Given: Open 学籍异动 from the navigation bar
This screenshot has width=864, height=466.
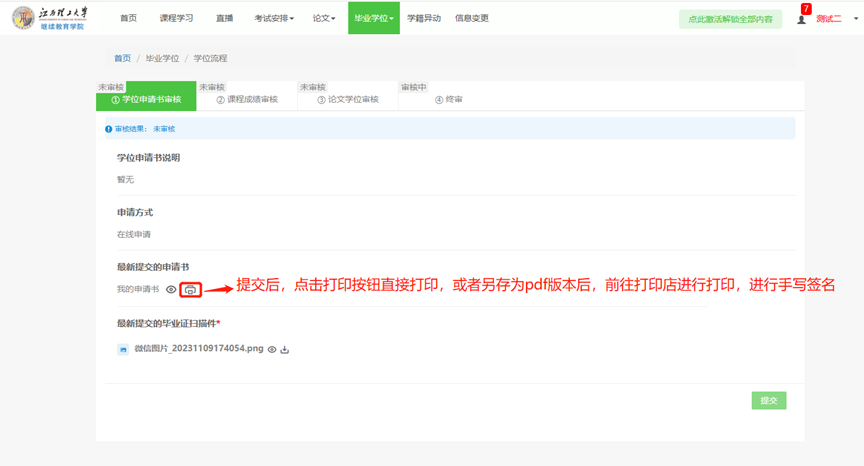Looking at the screenshot, I should click(x=423, y=18).
